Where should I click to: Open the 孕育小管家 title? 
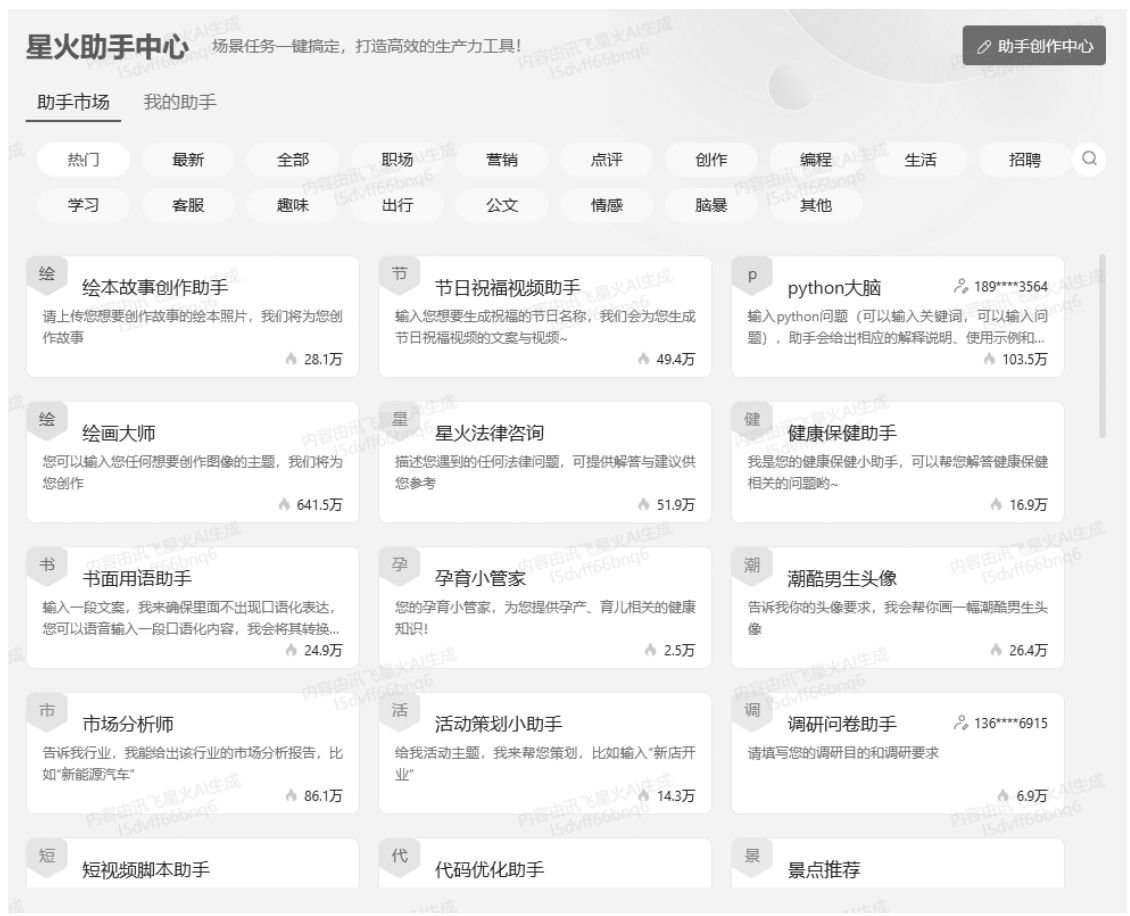click(x=480, y=579)
